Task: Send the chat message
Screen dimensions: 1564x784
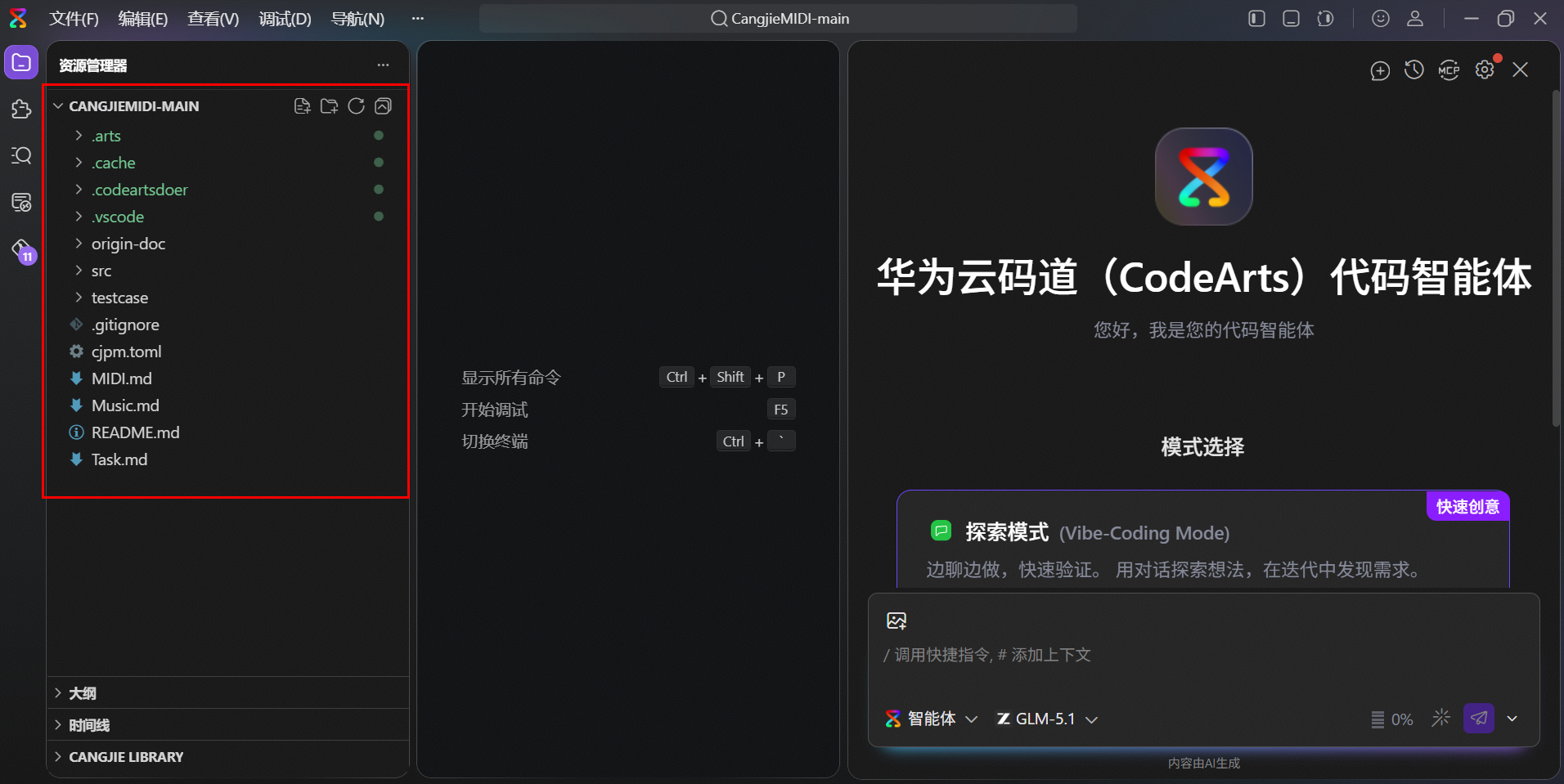Action: 1479,719
